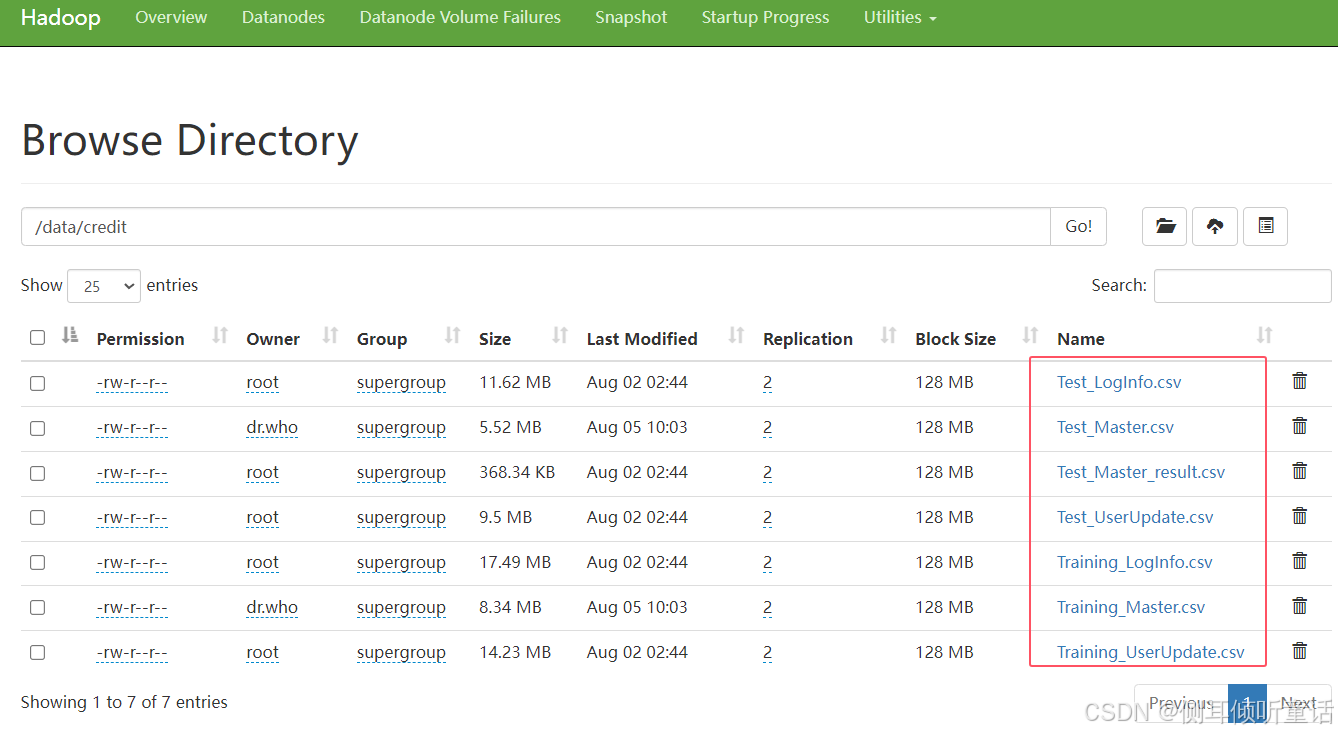Click supergroup in Test_Master_result.csv row
The image size is (1338, 734).
pyautogui.click(x=401, y=473)
